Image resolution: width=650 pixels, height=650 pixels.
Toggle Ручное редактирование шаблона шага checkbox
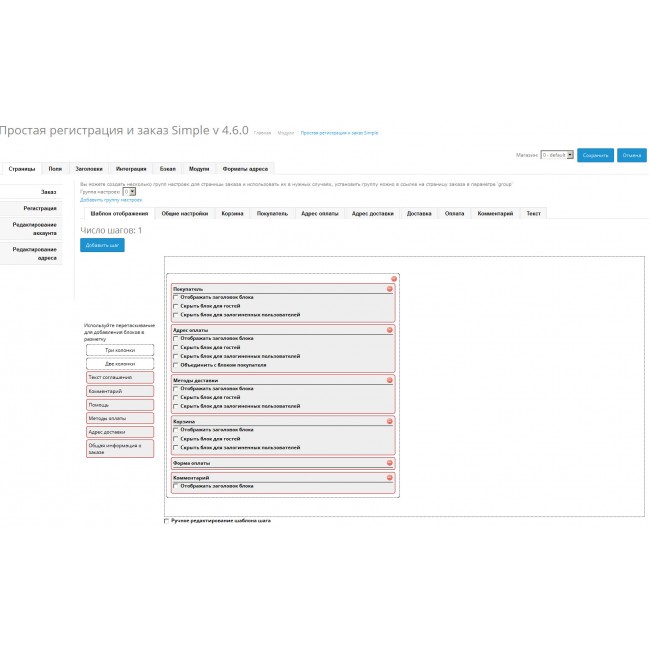coord(167,521)
